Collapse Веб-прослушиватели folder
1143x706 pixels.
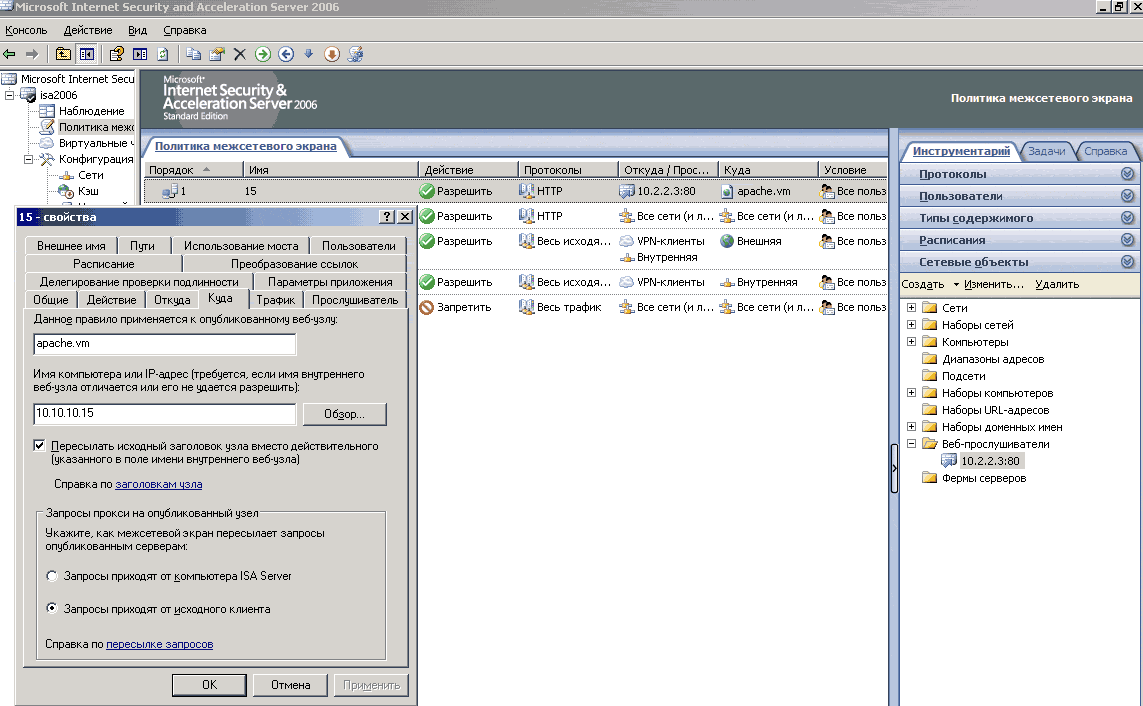(x=911, y=443)
